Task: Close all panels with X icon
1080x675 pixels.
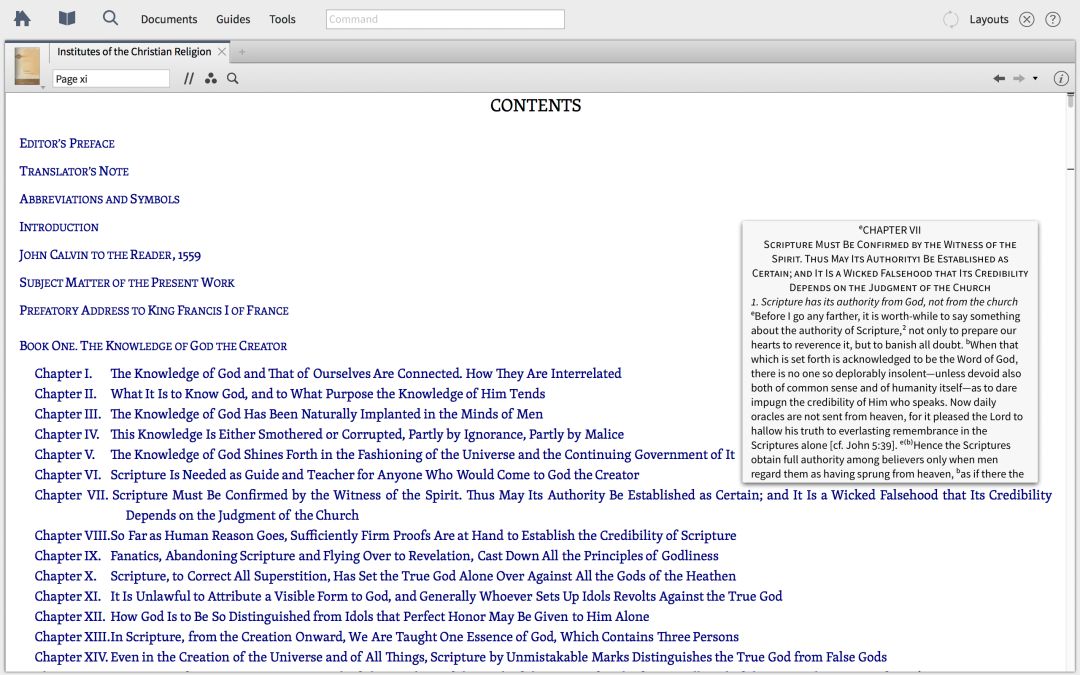Action: [1026, 19]
